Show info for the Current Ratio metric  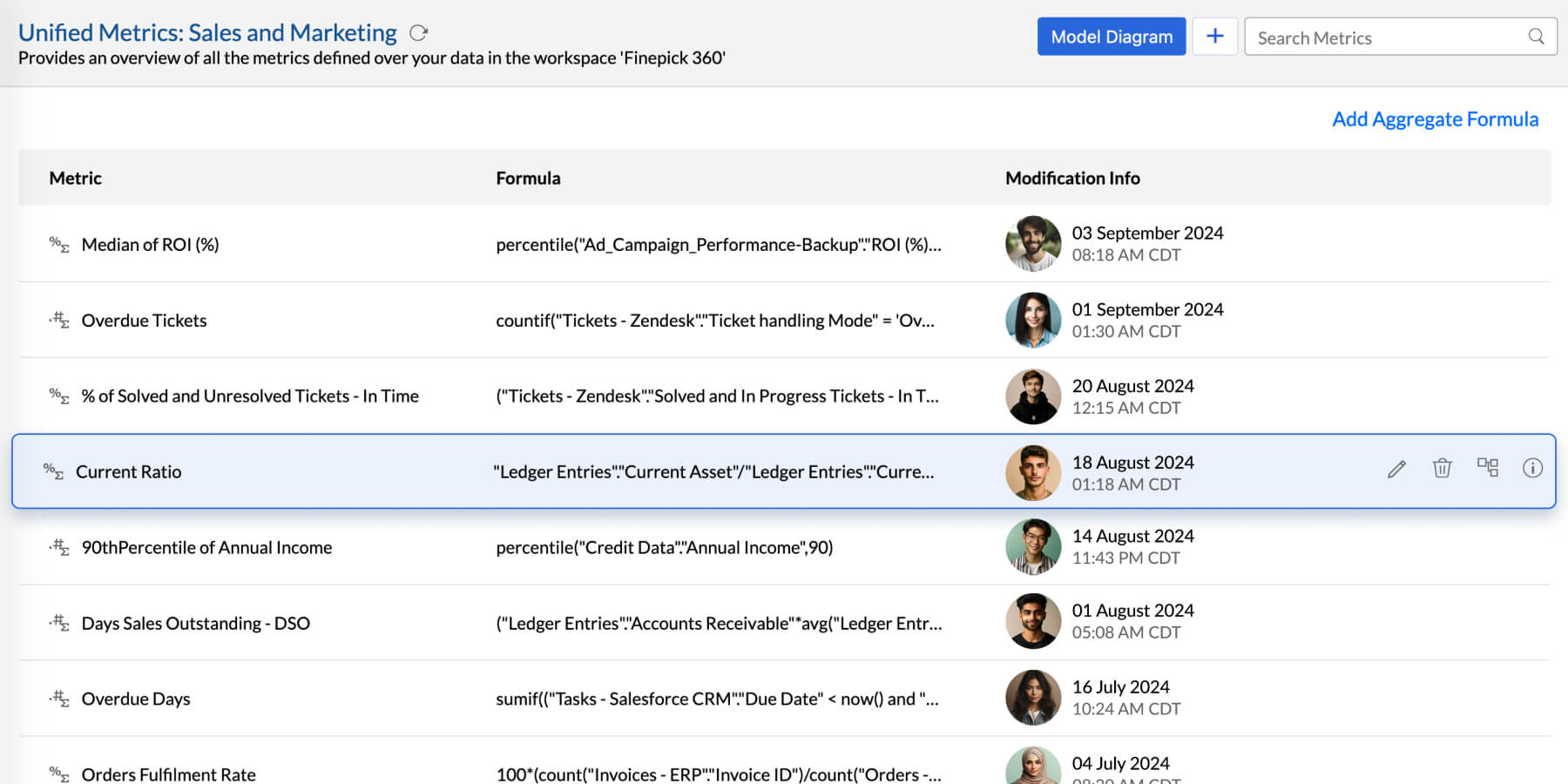point(1532,469)
